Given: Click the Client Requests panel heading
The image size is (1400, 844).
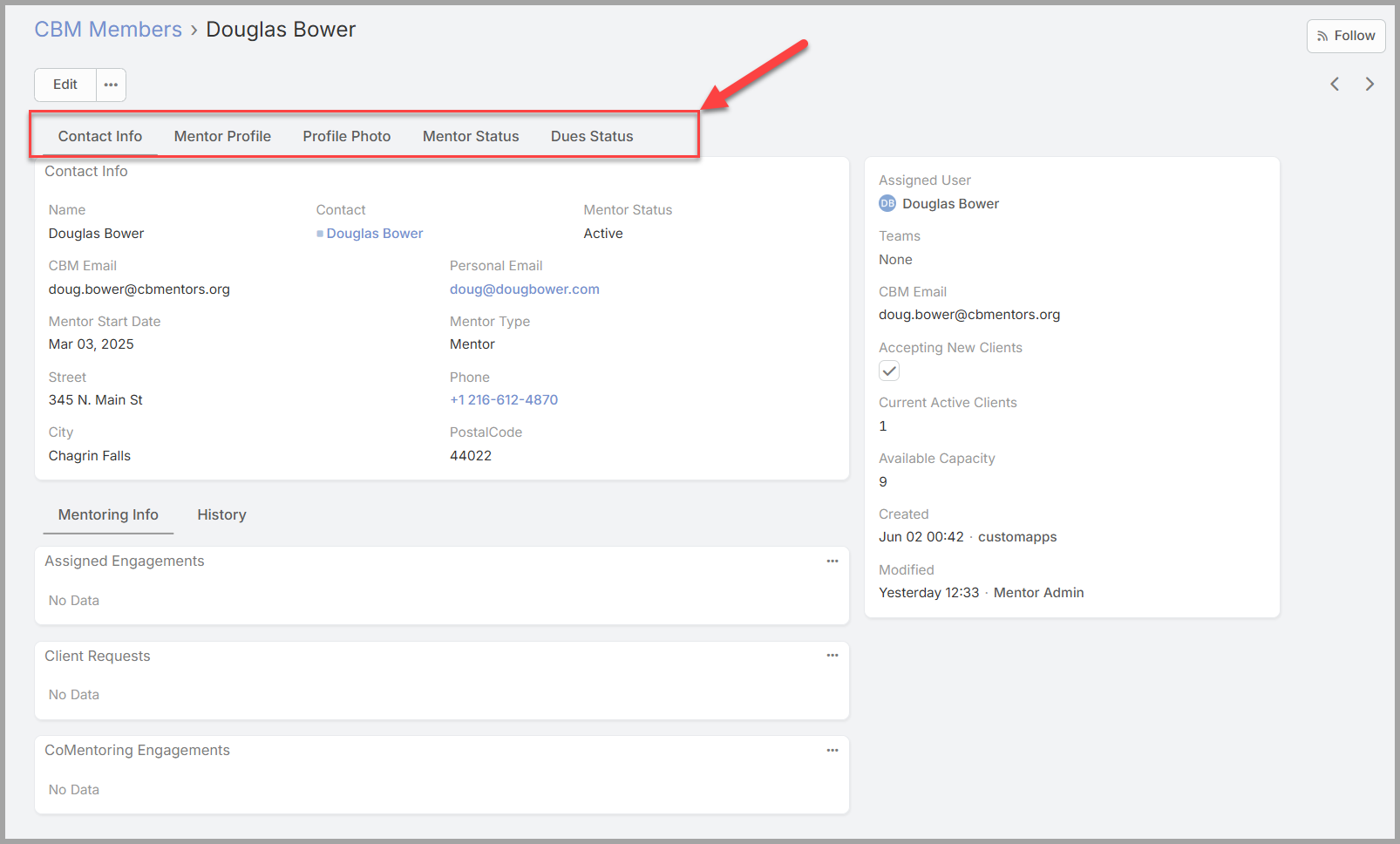Looking at the screenshot, I should click(98, 656).
